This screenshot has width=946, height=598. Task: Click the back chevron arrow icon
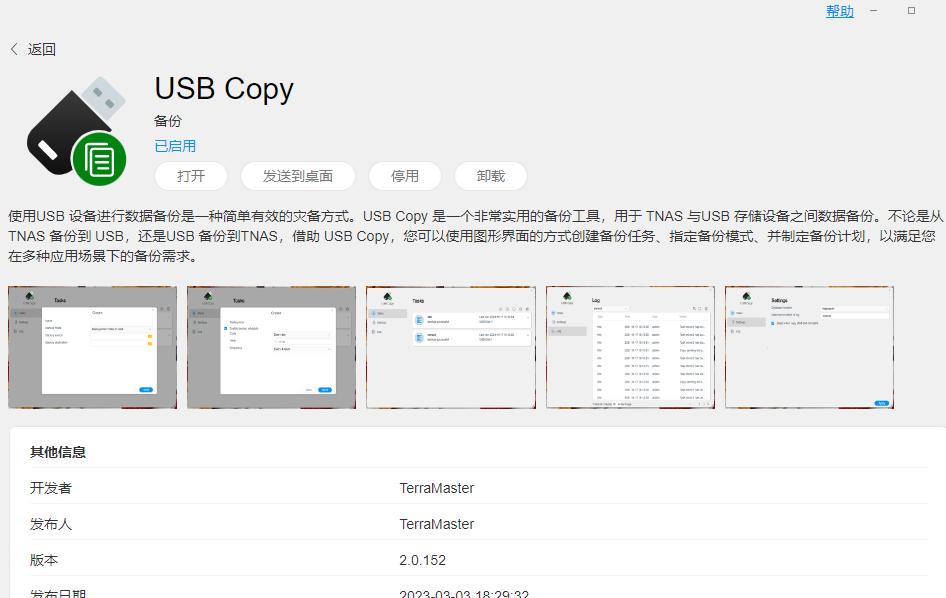point(13,47)
